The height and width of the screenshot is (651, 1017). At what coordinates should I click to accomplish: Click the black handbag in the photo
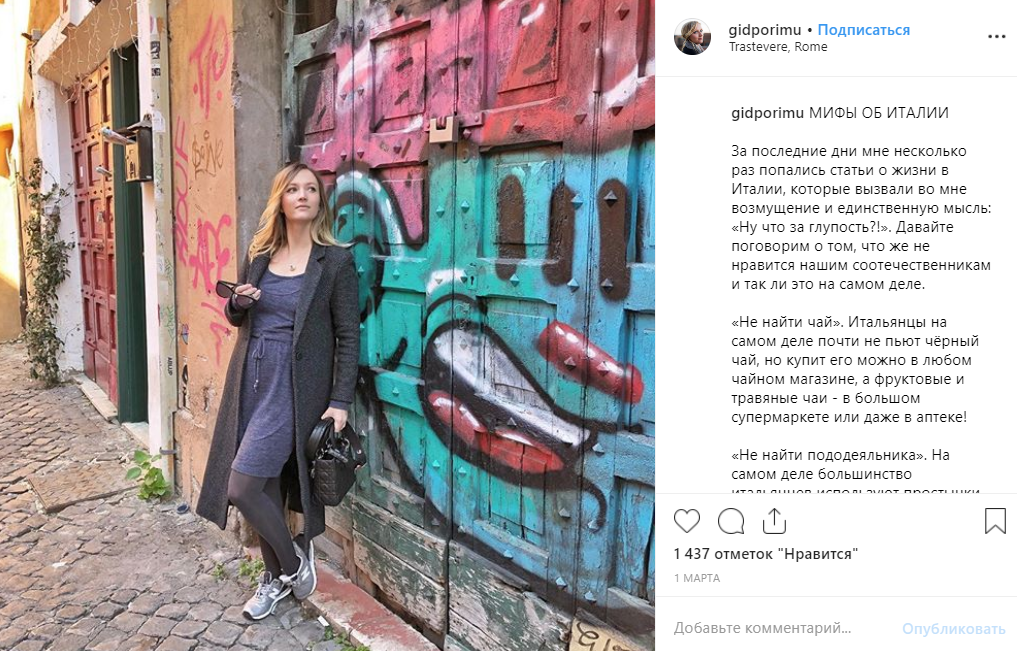coord(333,460)
